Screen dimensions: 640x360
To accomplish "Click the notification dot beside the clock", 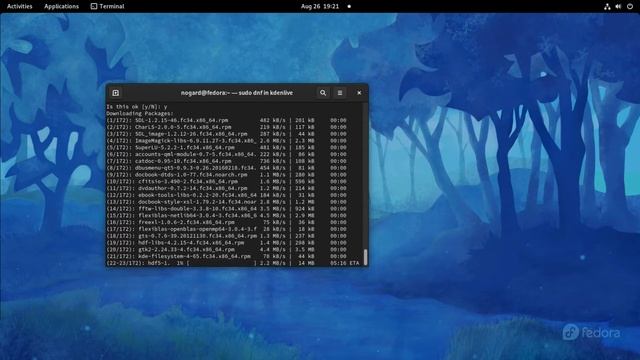I will [x=349, y=7].
